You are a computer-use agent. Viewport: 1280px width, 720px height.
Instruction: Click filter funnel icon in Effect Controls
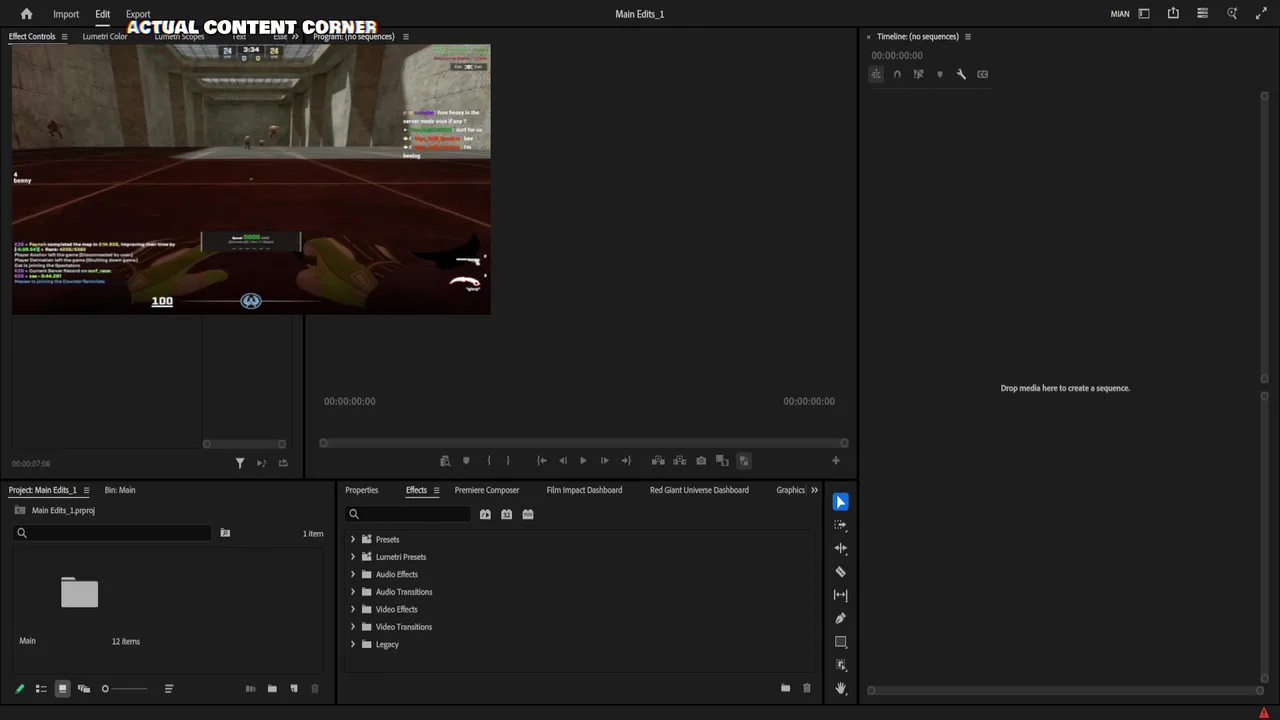tap(240, 463)
